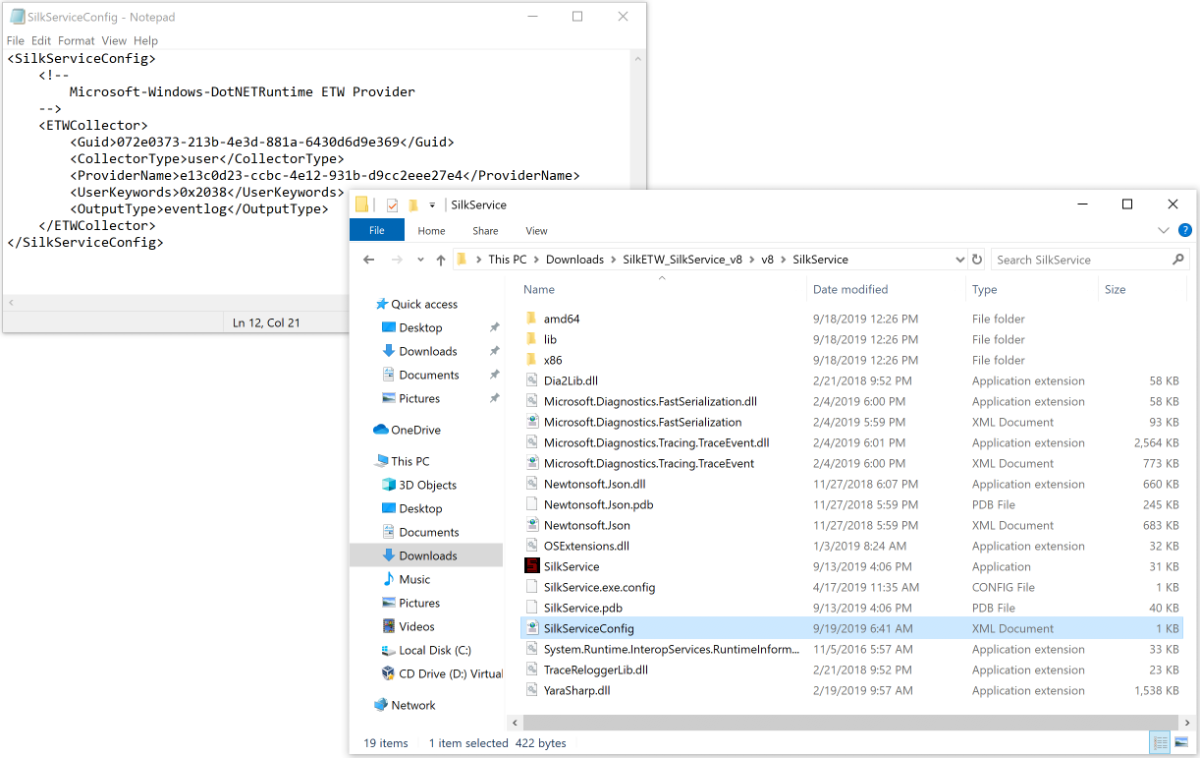Viewport: 1200px width, 758px height.
Task: Click the New folder quick access icon
Action: 413,205
